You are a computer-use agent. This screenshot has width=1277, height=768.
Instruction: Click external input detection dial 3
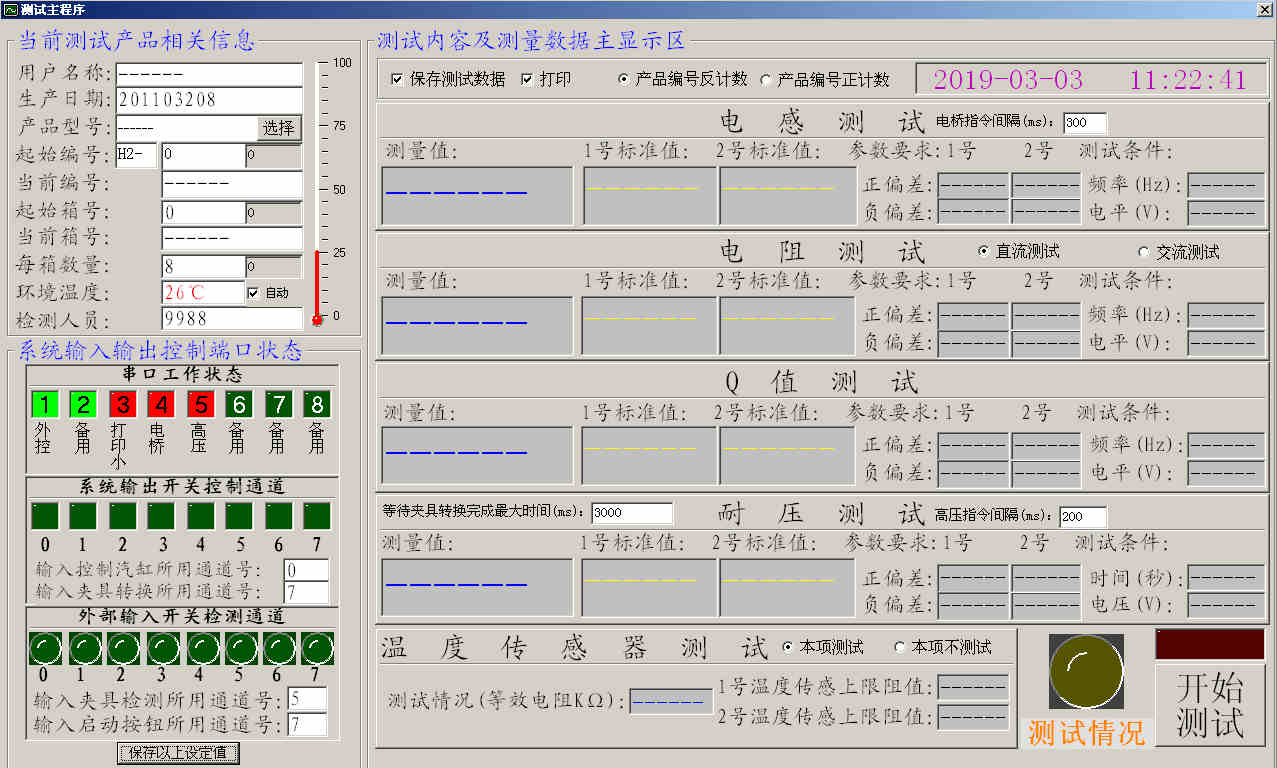tap(161, 648)
